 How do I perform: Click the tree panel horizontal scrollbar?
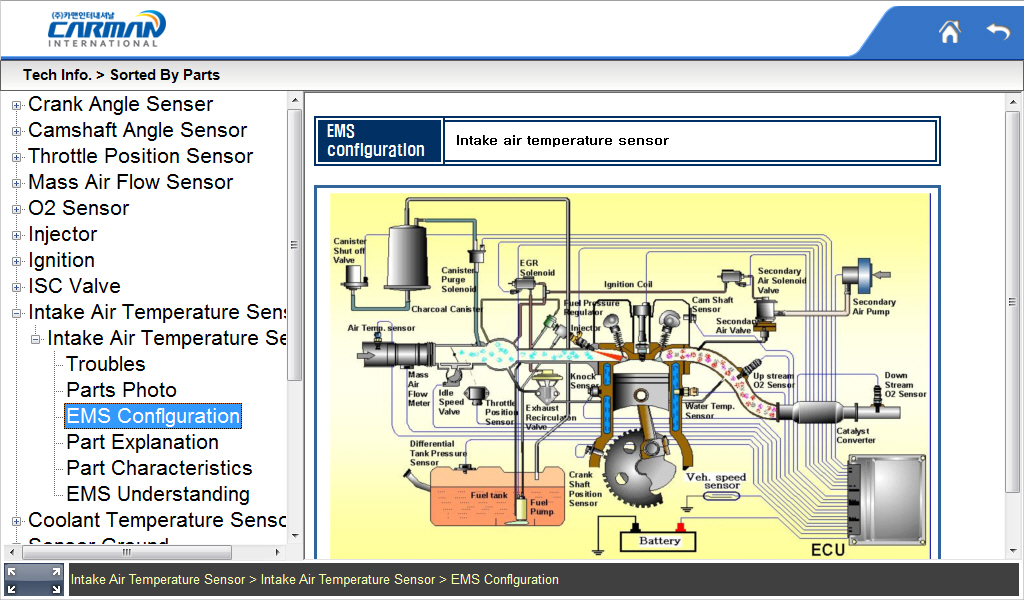pos(126,552)
